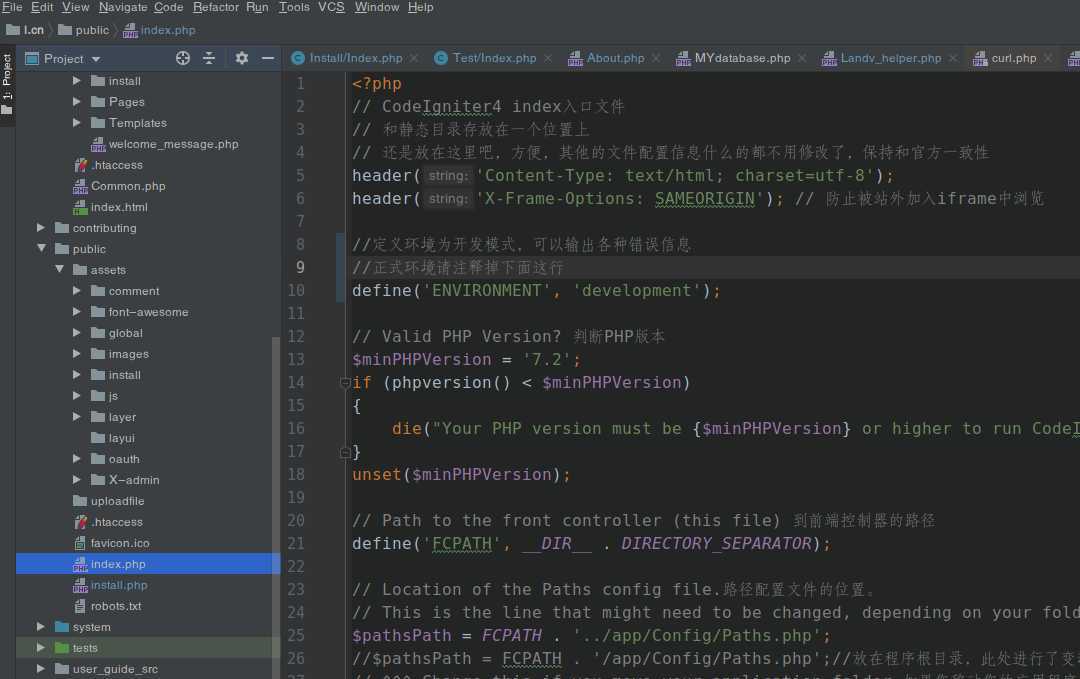The width and height of the screenshot is (1080, 679).
Task: Place cursor on 'development' string on line 10
Action: 636,291
